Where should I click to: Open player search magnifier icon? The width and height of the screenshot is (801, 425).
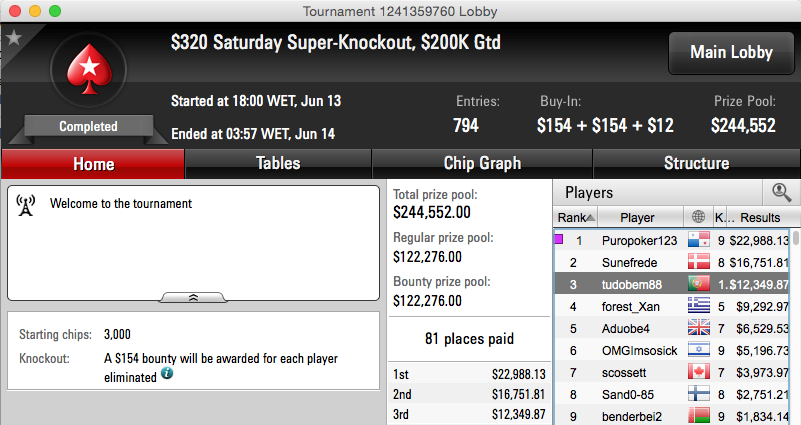[x=781, y=192]
